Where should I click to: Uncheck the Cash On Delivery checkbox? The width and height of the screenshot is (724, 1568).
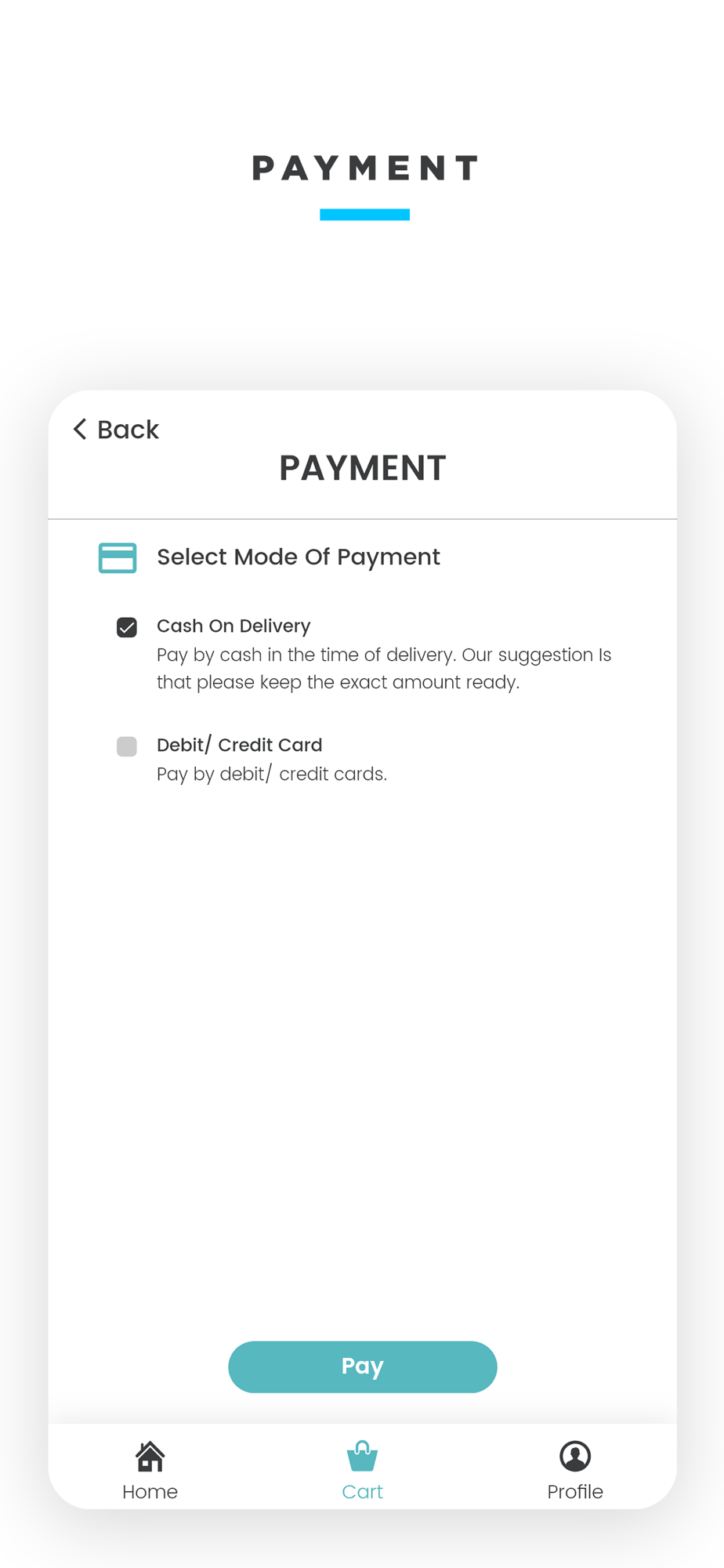coord(127,627)
